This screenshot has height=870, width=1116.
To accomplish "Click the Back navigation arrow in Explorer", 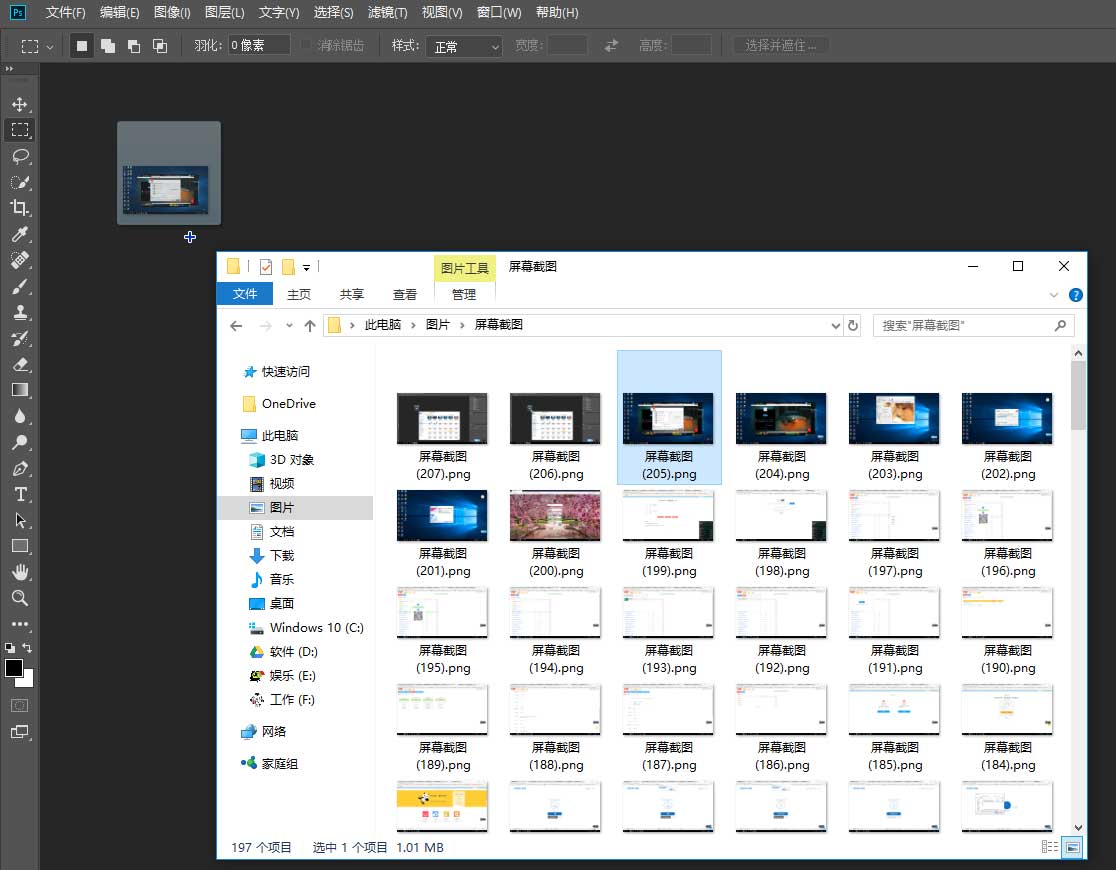I will [x=236, y=325].
